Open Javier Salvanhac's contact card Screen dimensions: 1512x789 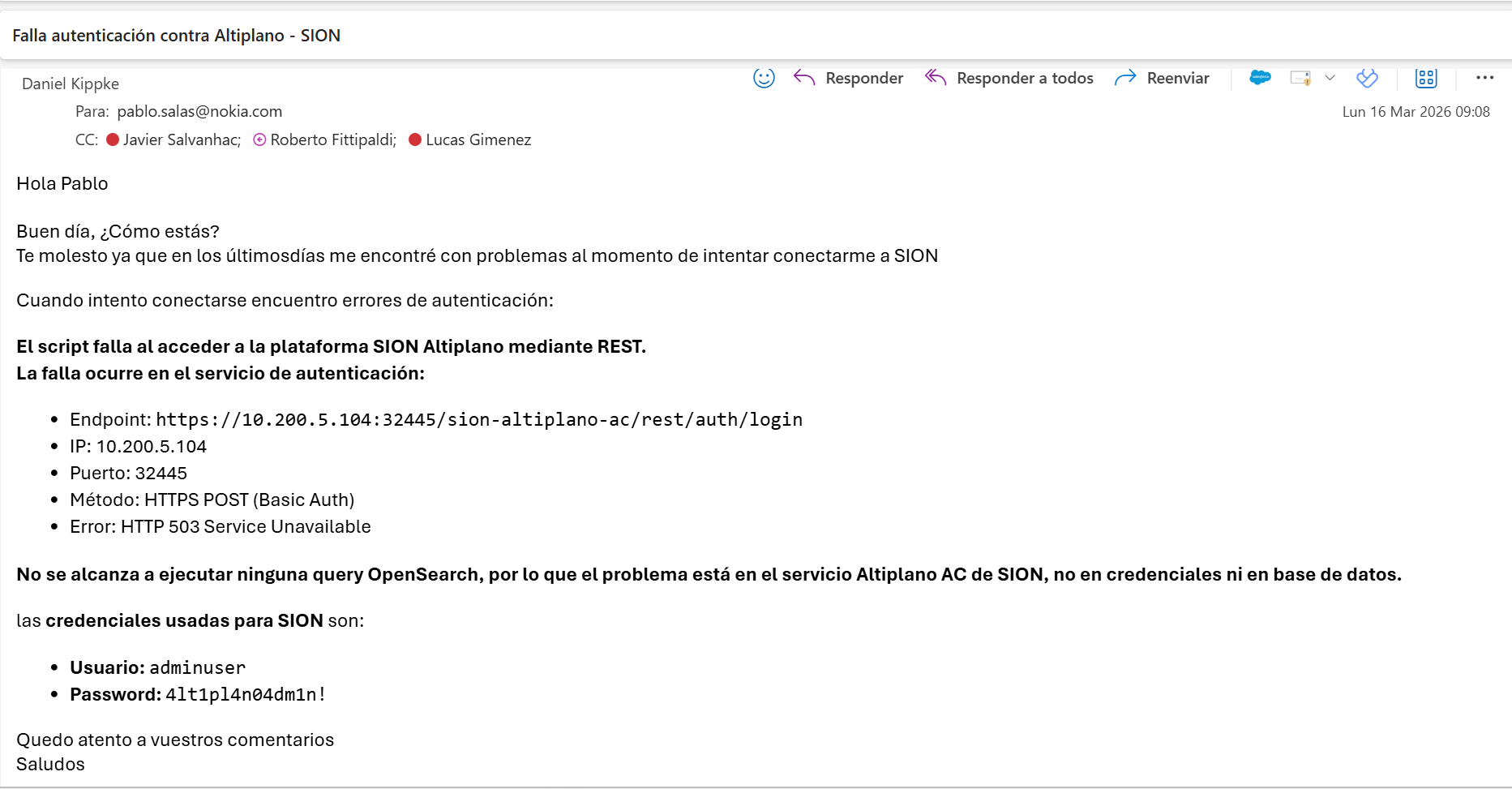coord(182,139)
